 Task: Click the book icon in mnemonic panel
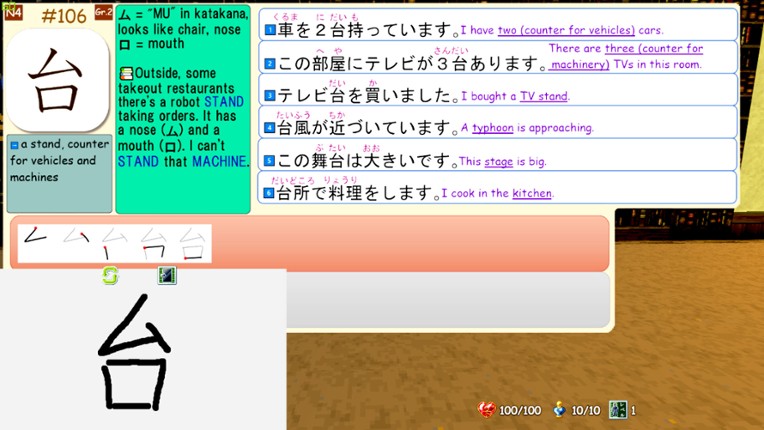click(x=126, y=73)
